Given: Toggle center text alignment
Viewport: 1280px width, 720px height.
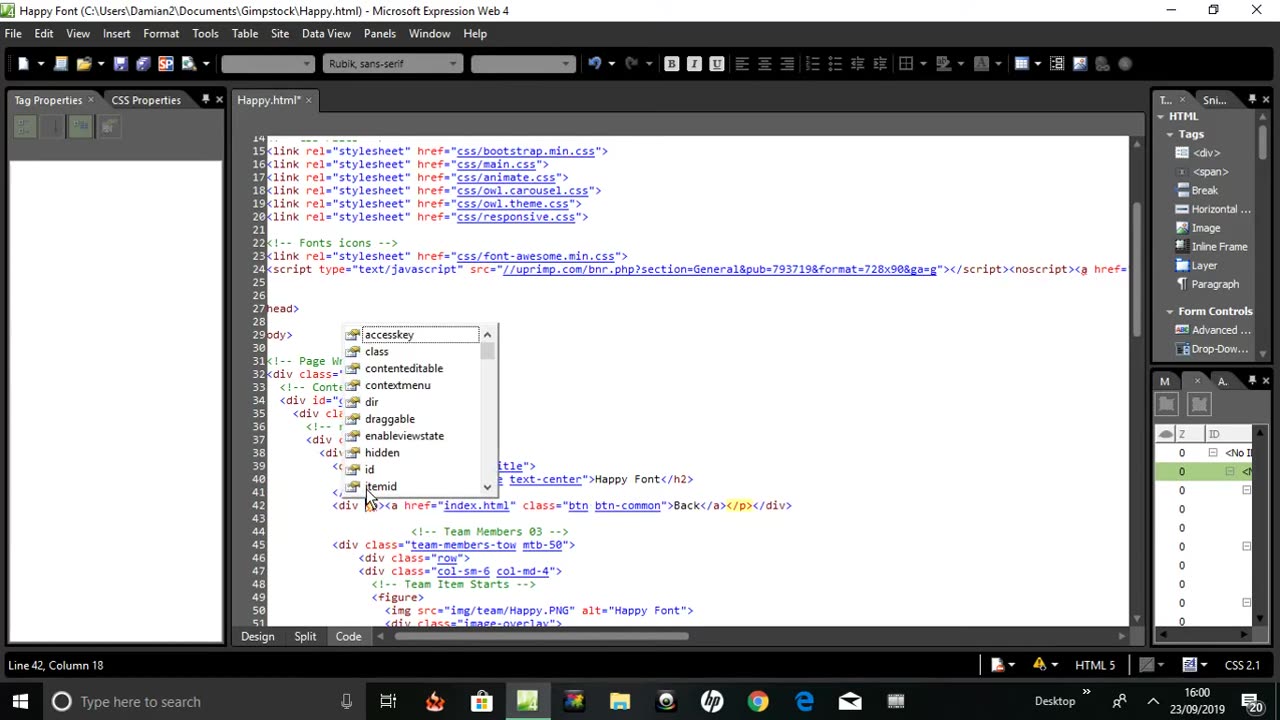Looking at the screenshot, I should click(764, 64).
